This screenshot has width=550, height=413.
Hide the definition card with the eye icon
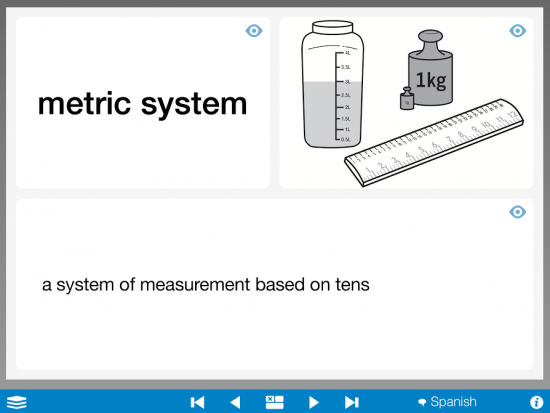(517, 212)
